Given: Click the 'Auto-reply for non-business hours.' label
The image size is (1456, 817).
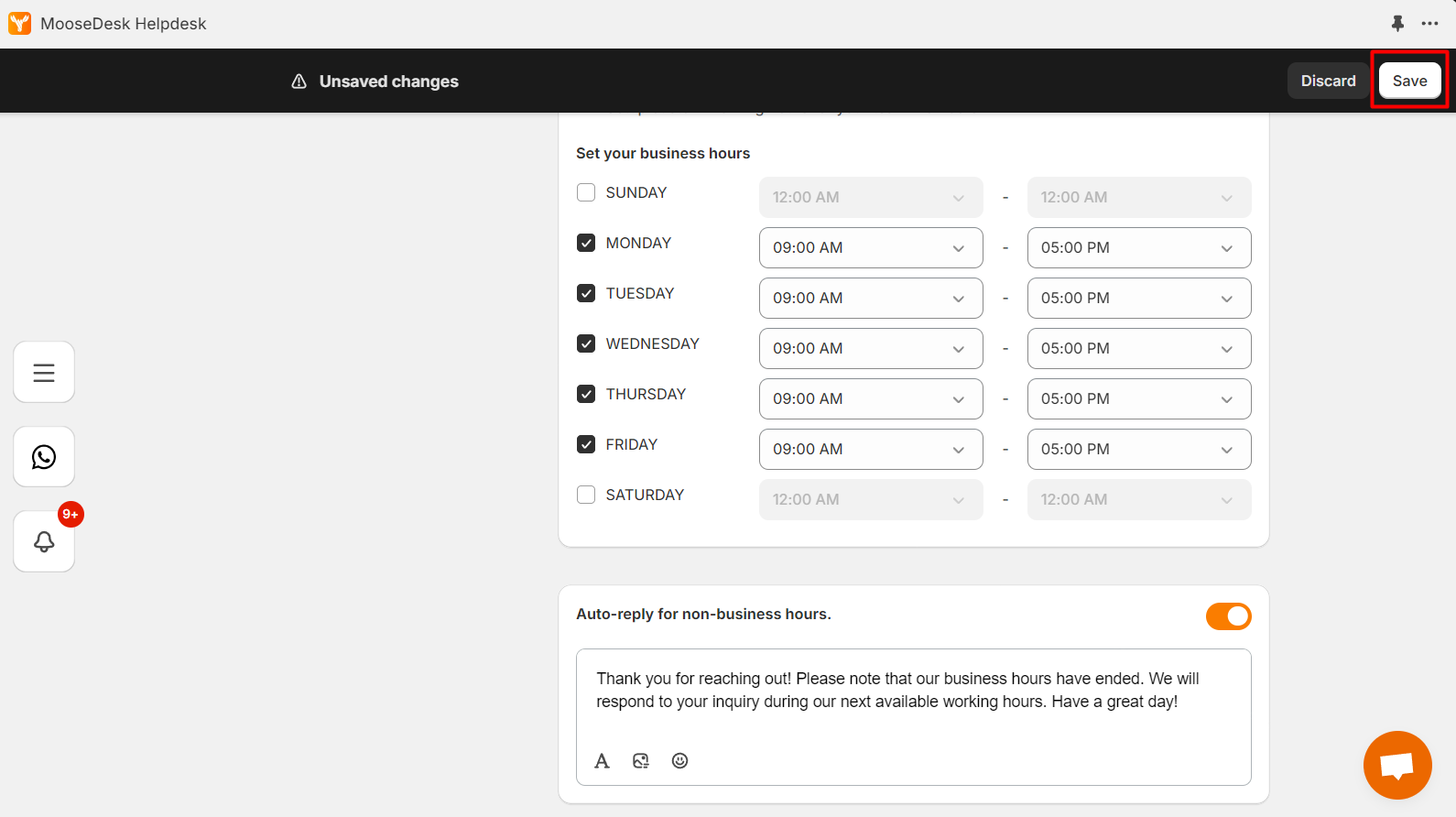Looking at the screenshot, I should (703, 614).
